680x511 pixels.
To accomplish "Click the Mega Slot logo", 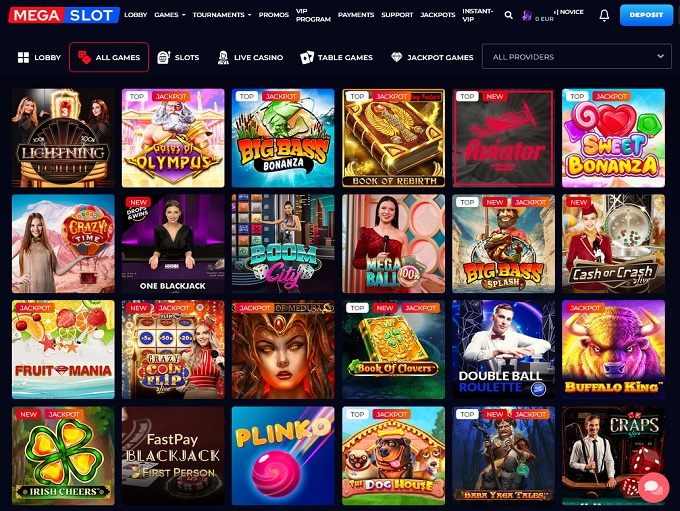I will tap(64, 15).
